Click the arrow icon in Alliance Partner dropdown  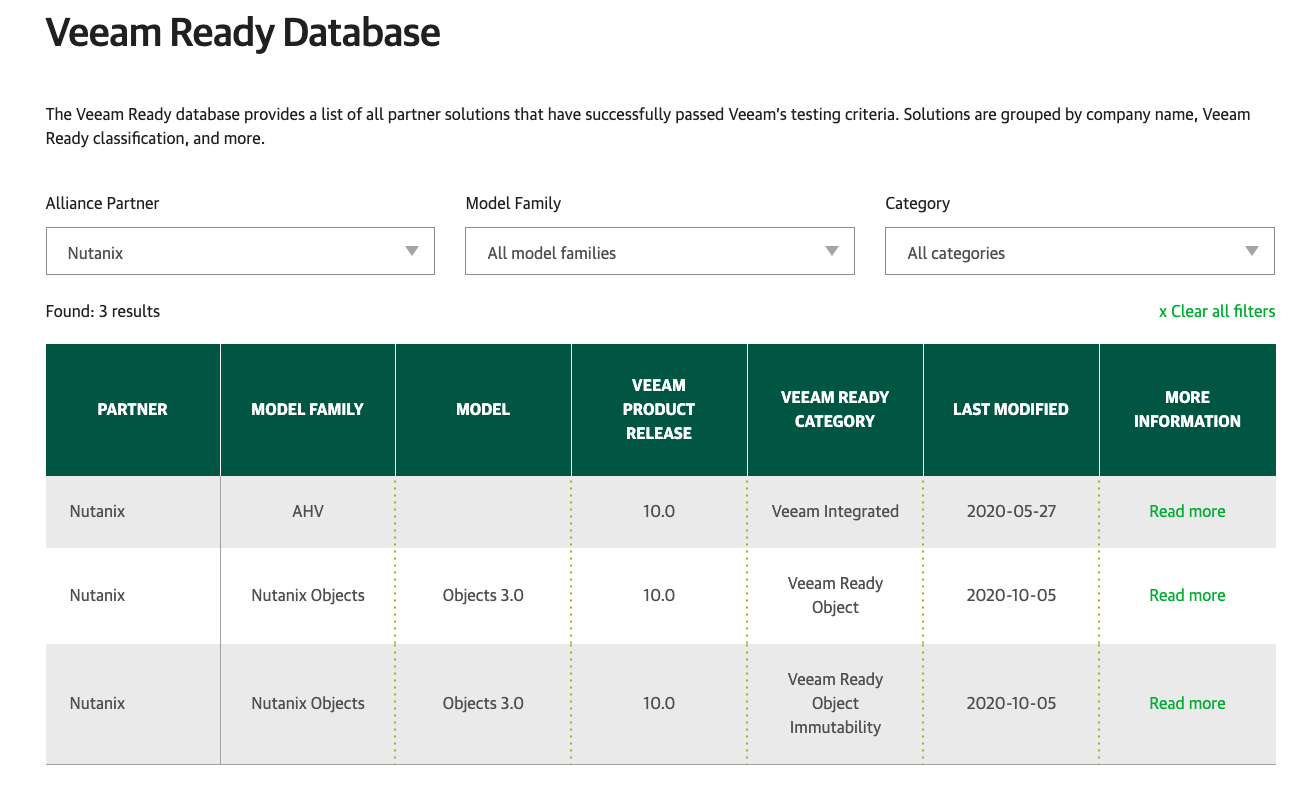pos(412,251)
